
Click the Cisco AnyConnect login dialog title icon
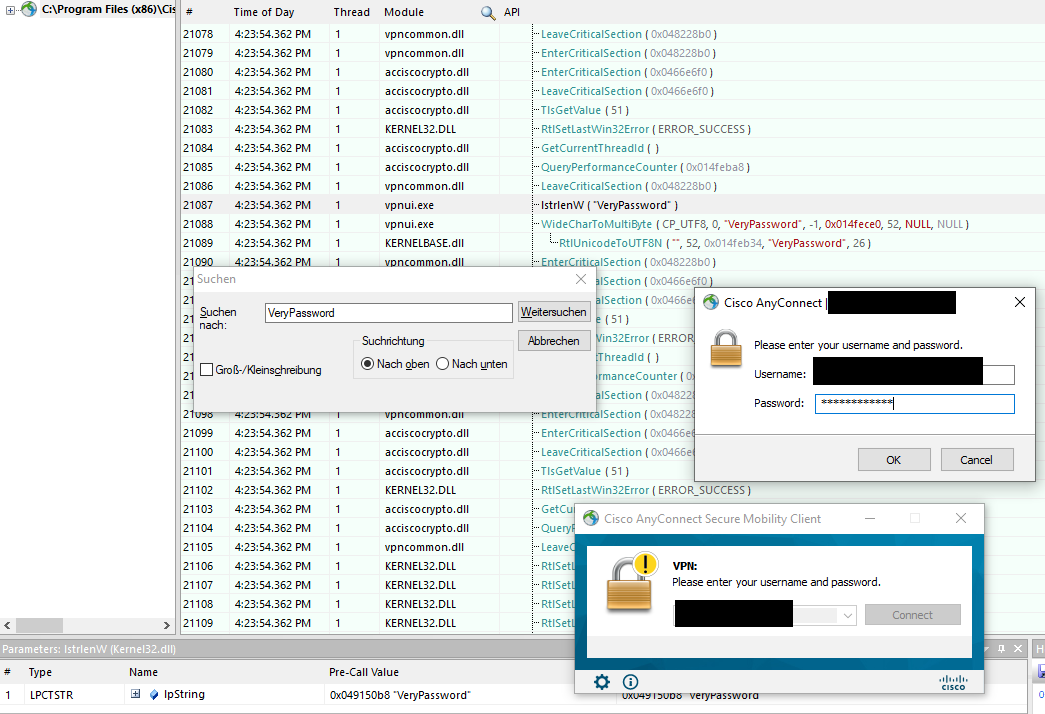pyautogui.click(x=711, y=303)
